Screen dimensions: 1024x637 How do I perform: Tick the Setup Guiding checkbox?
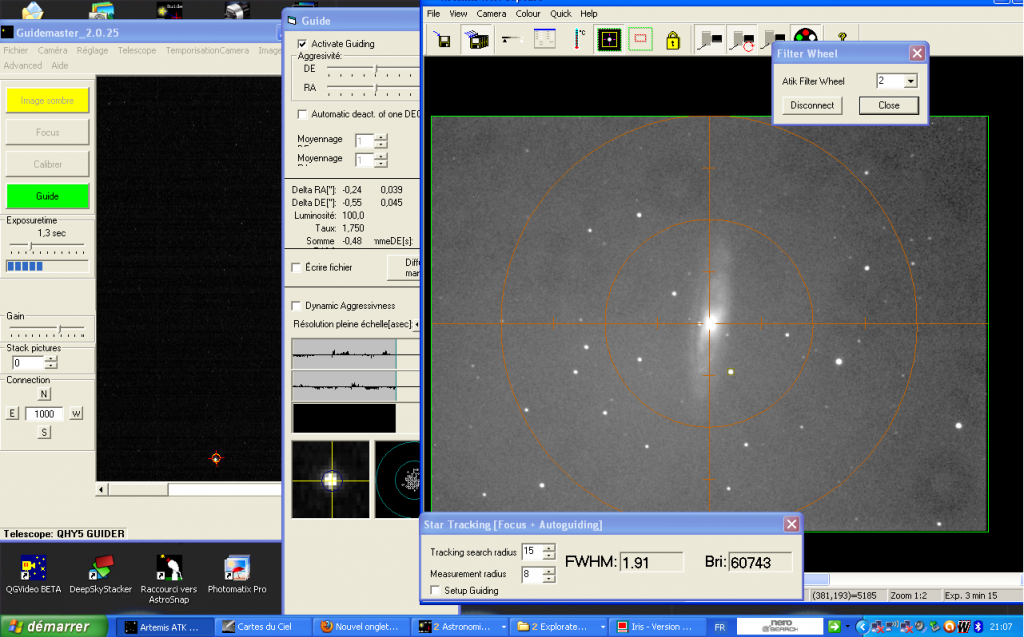(435, 591)
